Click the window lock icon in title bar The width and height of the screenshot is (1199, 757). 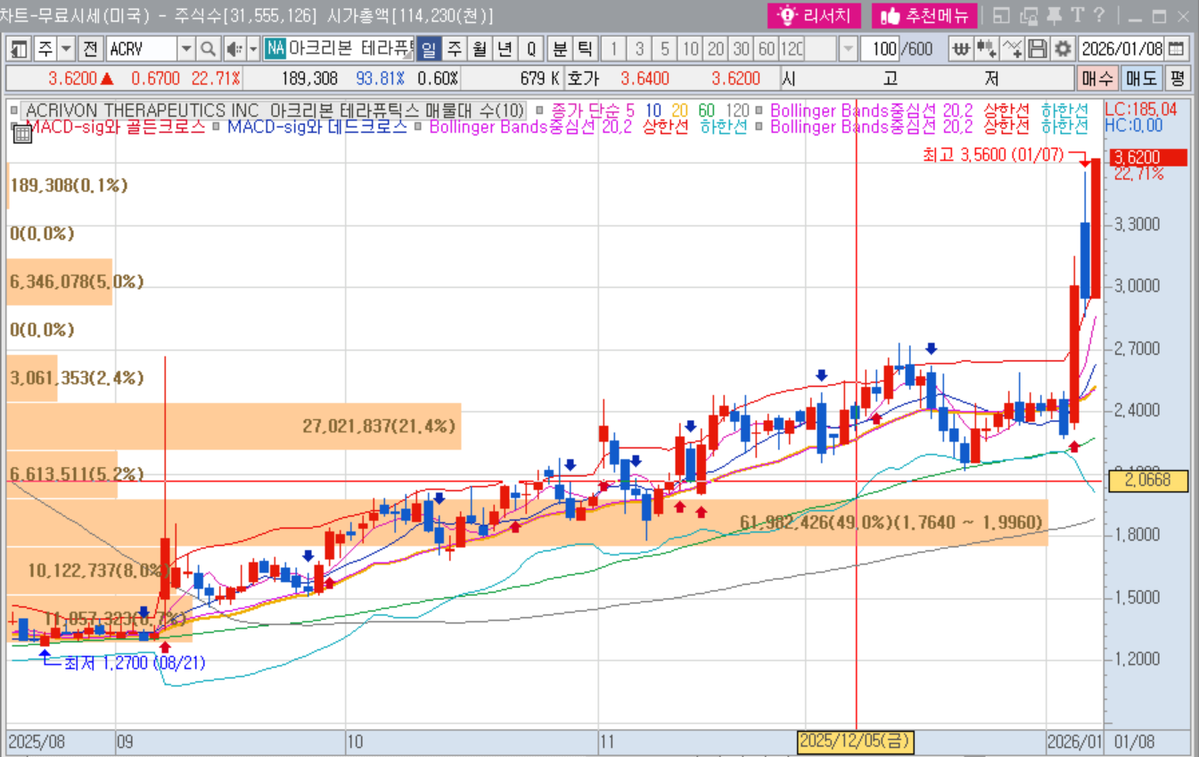(1028, 15)
